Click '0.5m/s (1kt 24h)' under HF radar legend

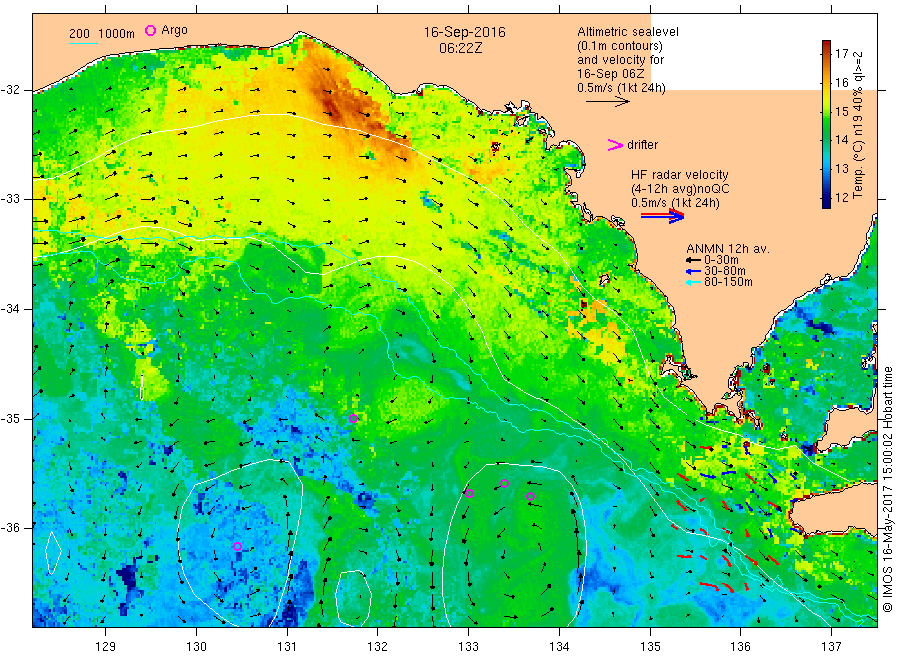[x=676, y=203]
